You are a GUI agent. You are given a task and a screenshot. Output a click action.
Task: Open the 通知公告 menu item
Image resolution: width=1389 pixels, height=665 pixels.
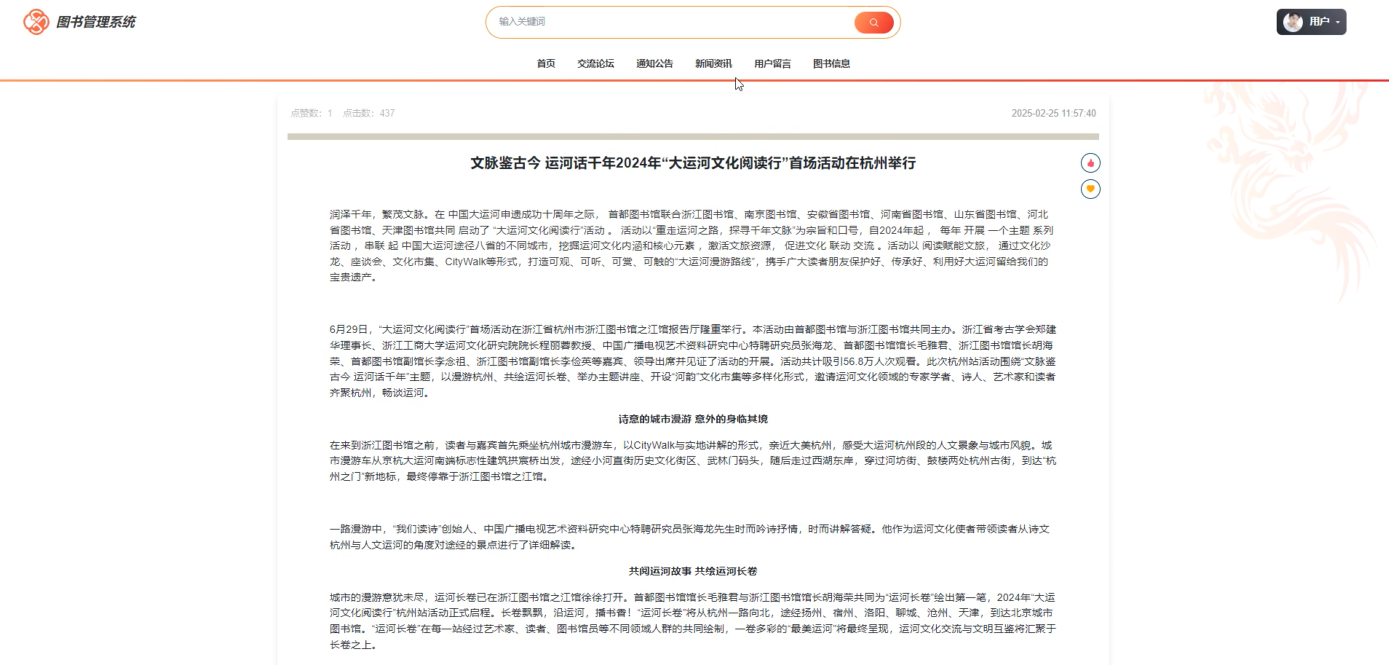click(x=655, y=64)
